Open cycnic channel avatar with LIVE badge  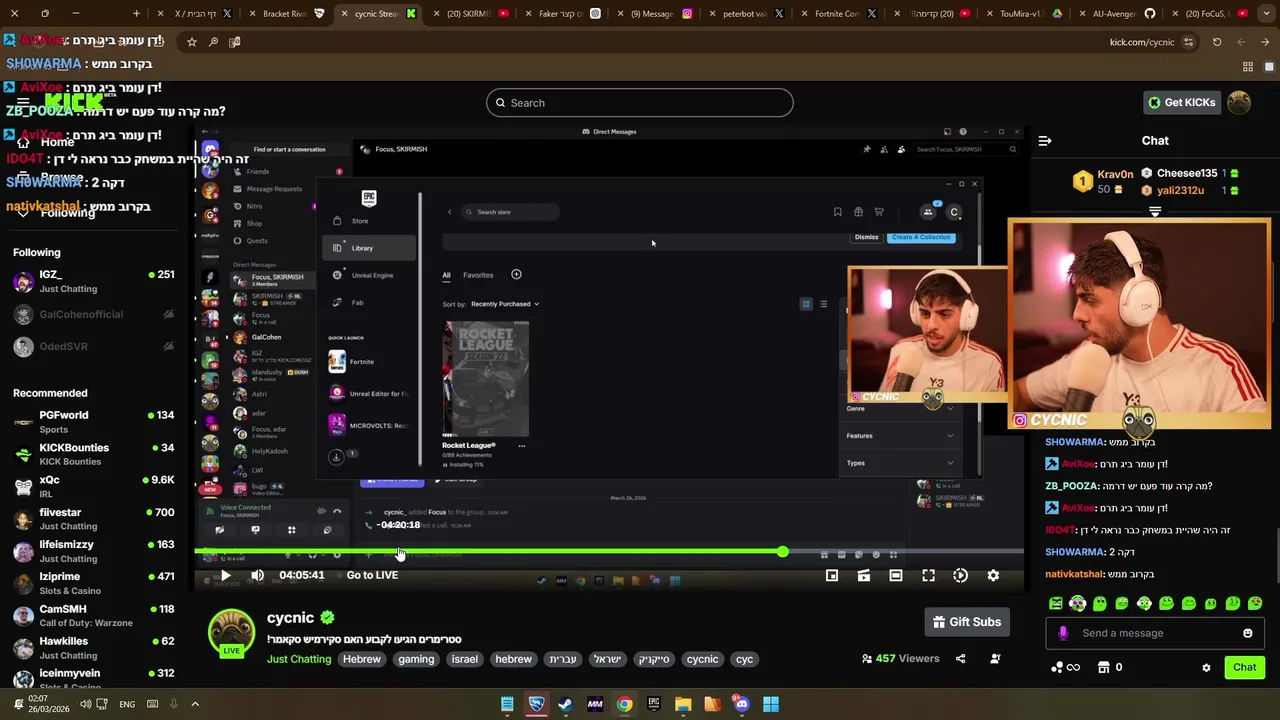[x=231, y=634]
